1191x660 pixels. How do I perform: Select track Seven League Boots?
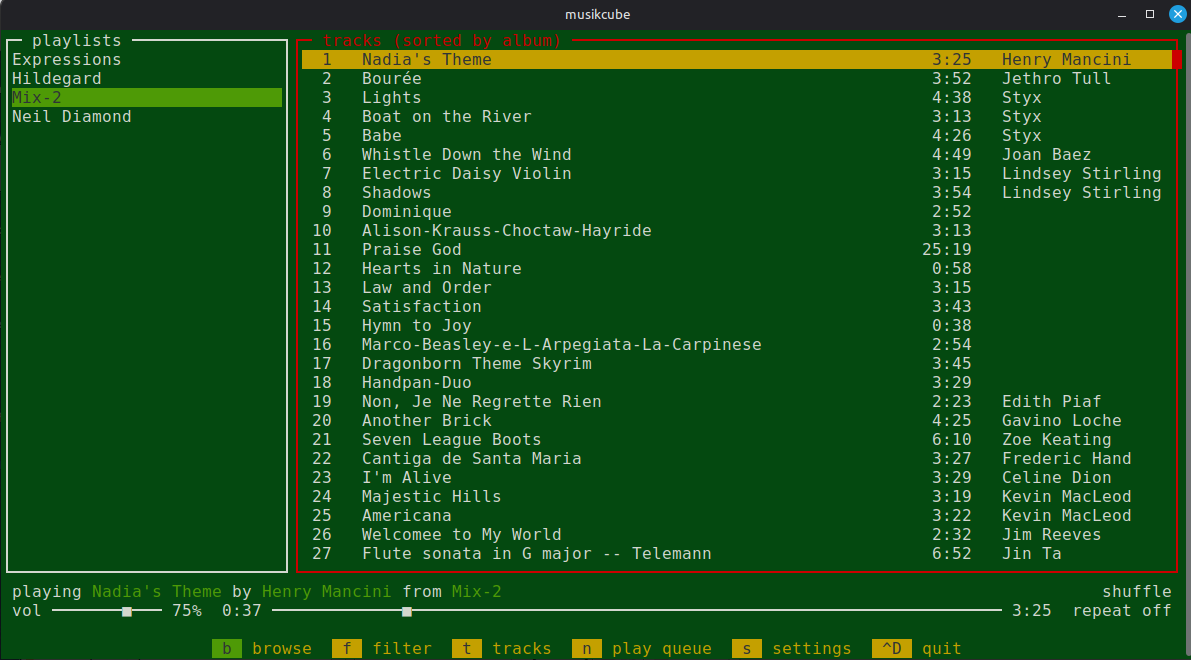737,440
